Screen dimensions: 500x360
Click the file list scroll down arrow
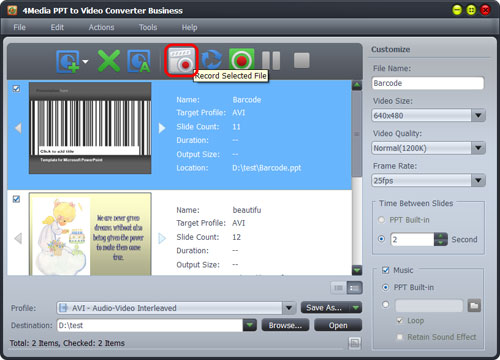(x=357, y=270)
